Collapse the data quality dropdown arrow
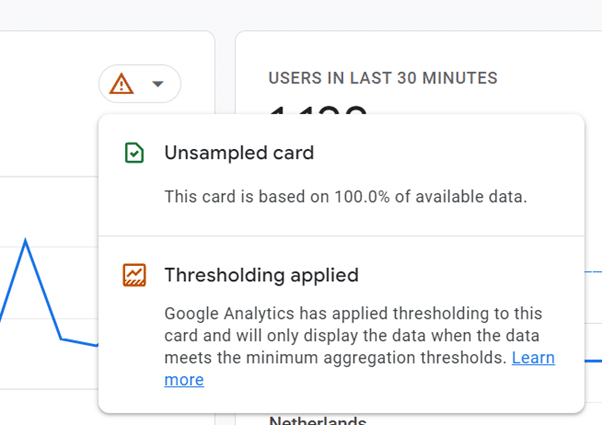This screenshot has width=602, height=425. point(158,84)
